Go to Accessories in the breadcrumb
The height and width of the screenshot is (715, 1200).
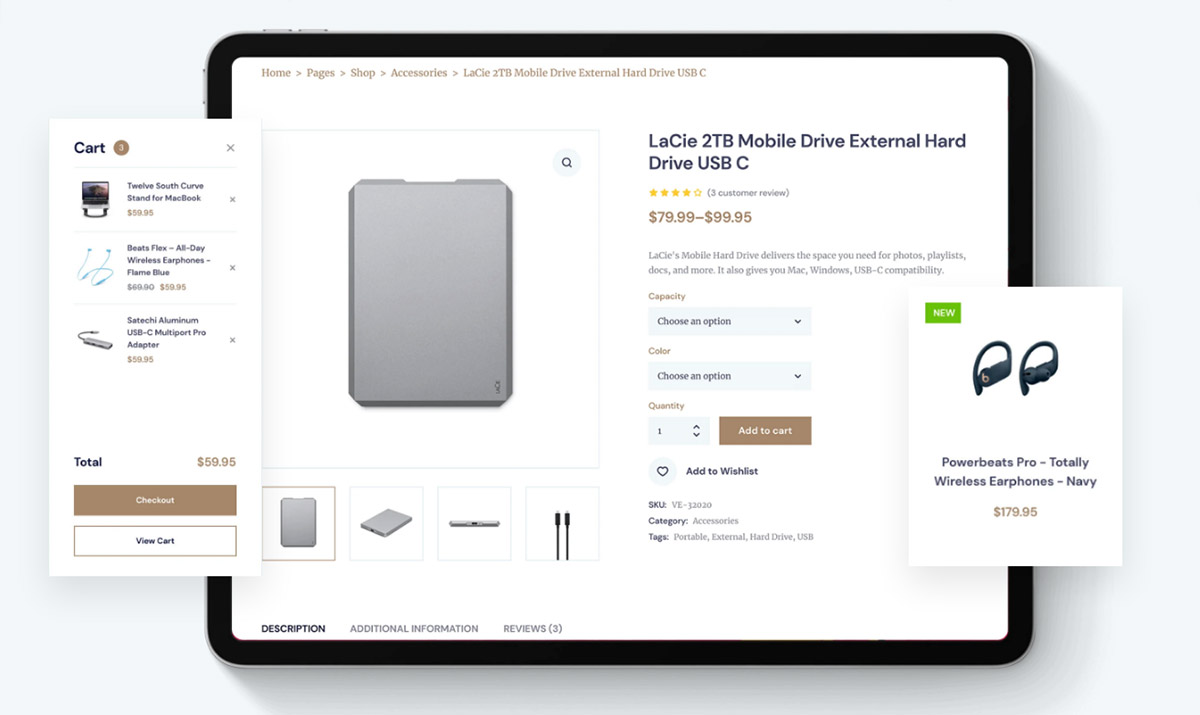(x=419, y=73)
